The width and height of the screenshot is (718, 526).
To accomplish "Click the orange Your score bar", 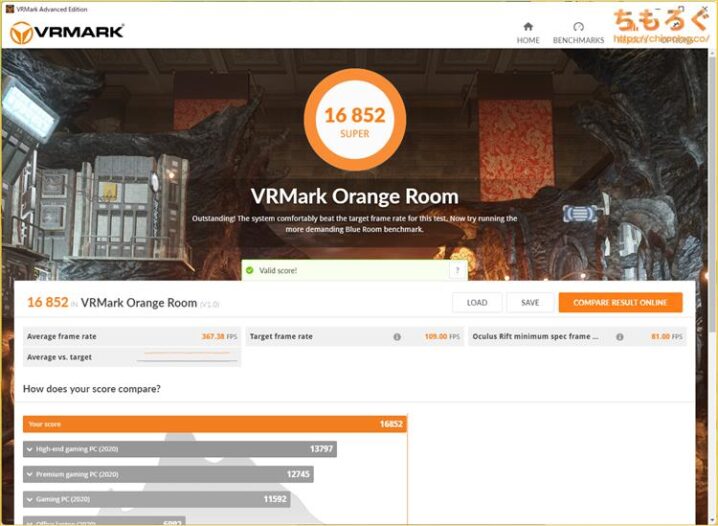I will pos(215,424).
